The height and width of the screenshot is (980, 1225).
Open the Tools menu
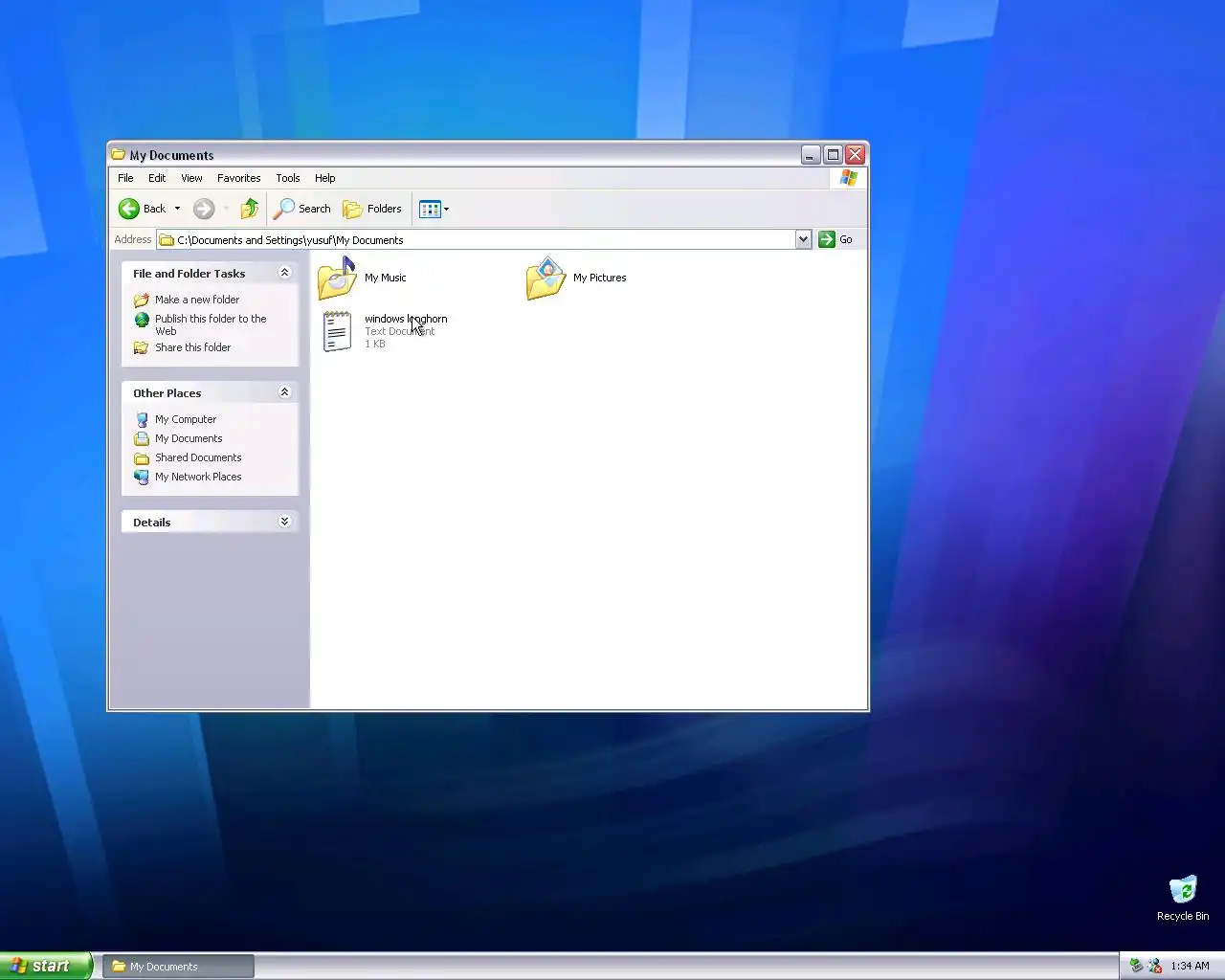(x=288, y=178)
